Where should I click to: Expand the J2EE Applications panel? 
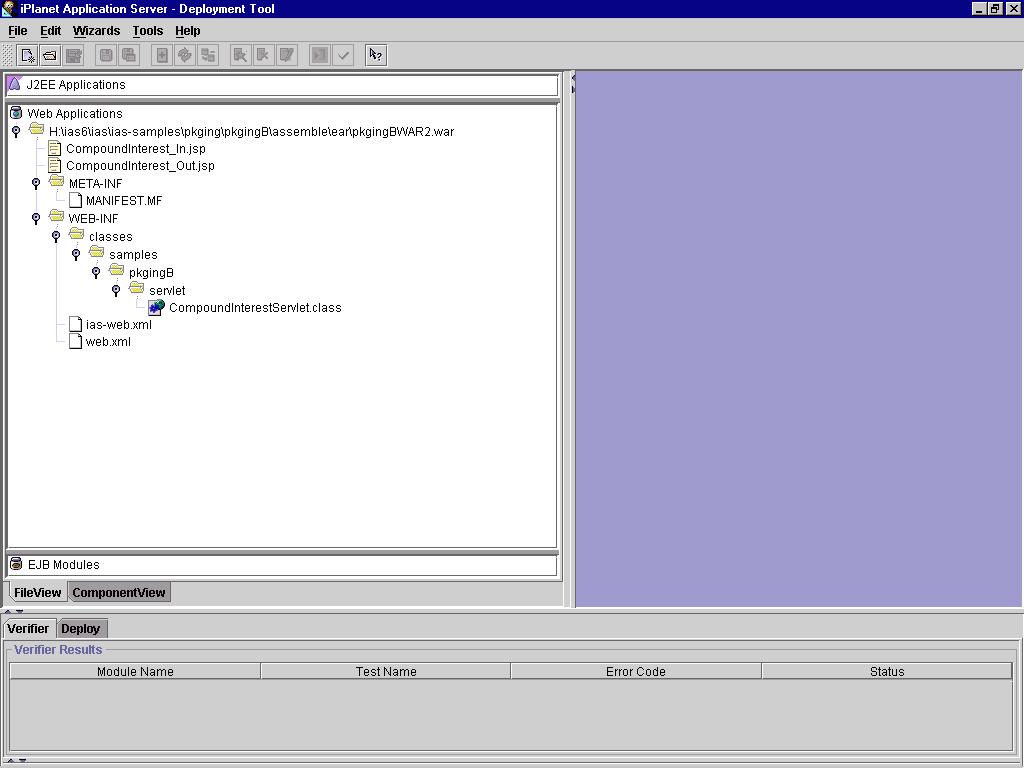[x=282, y=85]
